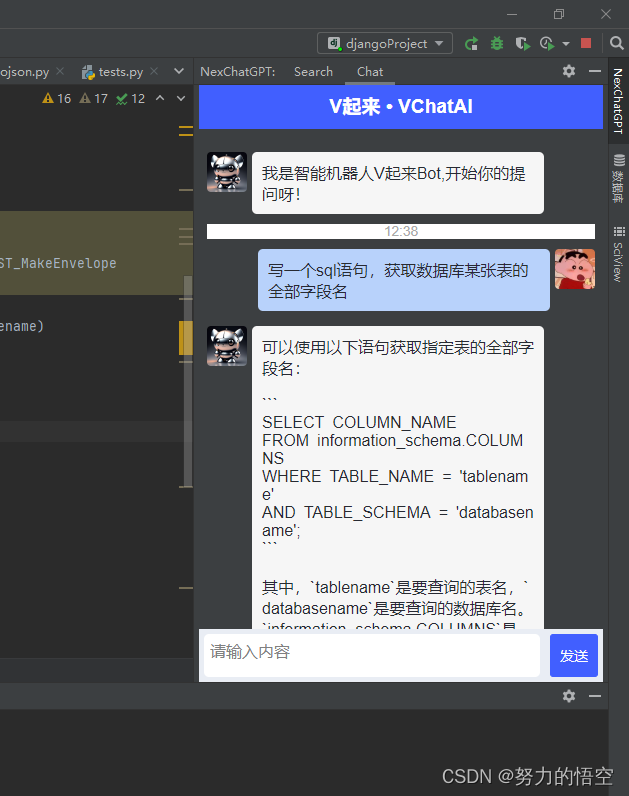Open NexChatGPT panel settings gear

pyautogui.click(x=569, y=71)
